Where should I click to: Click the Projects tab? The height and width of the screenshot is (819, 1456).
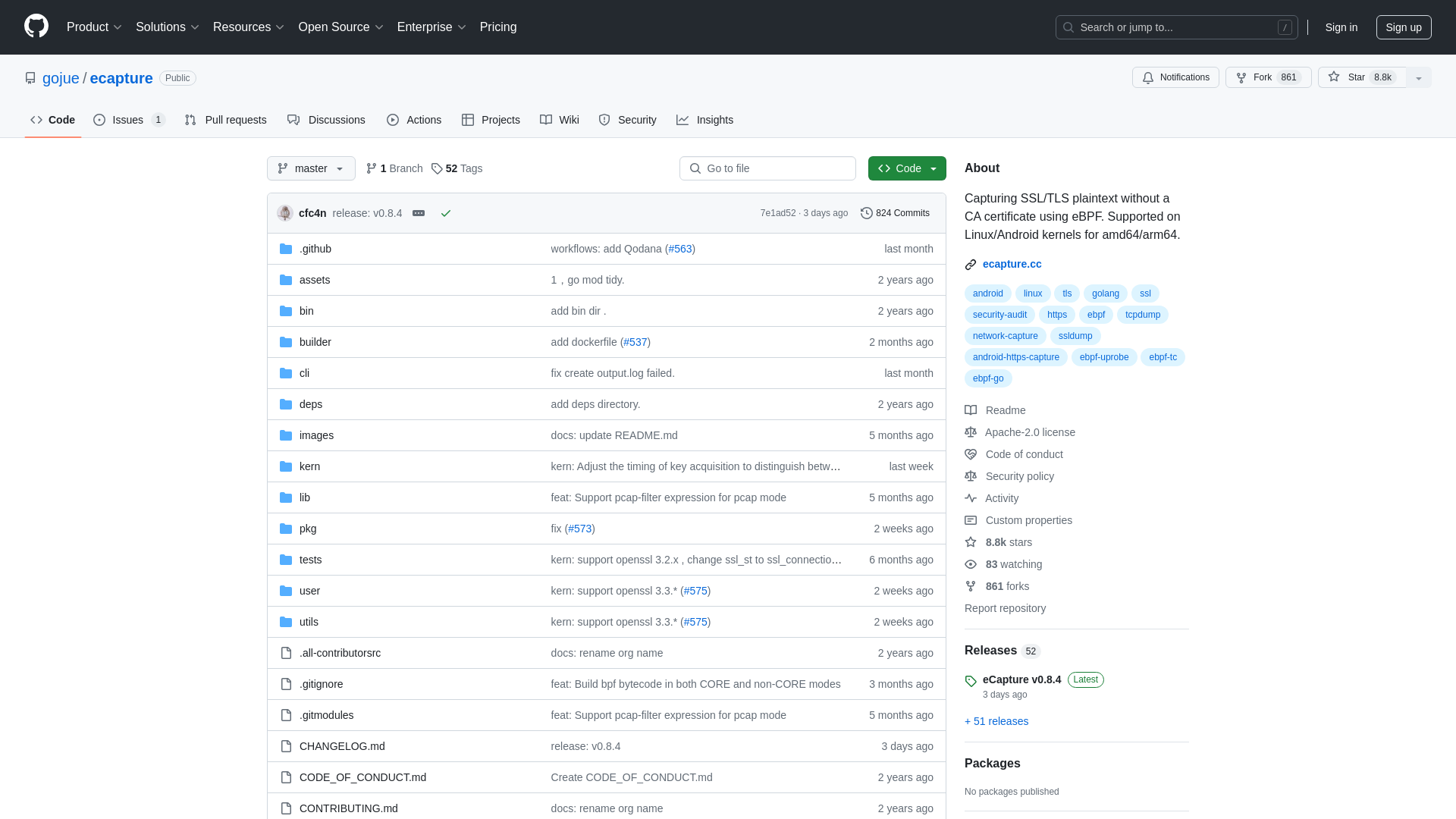point(491,120)
